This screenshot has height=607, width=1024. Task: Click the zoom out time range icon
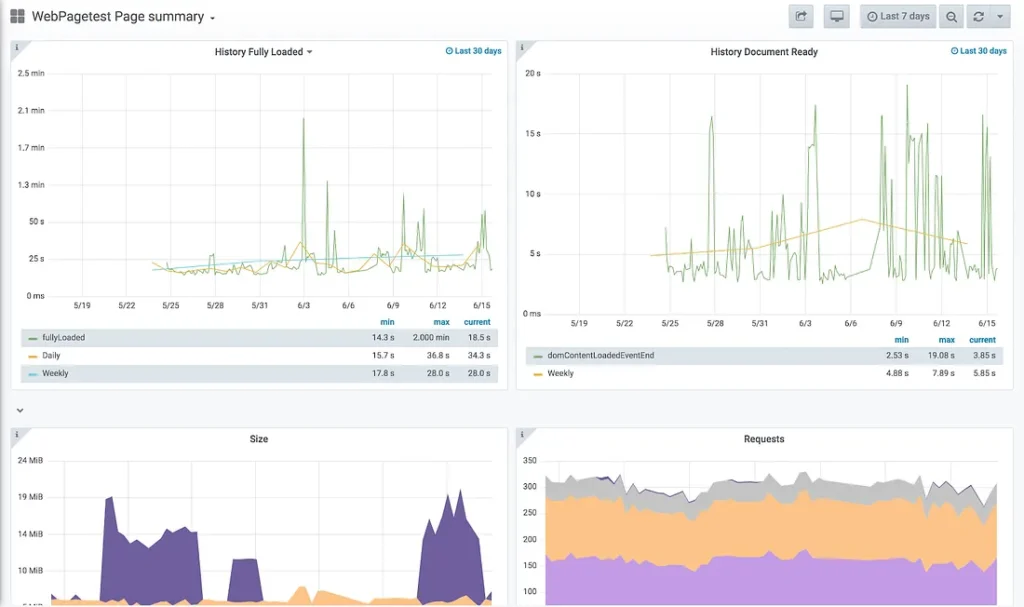pyautogui.click(x=951, y=17)
